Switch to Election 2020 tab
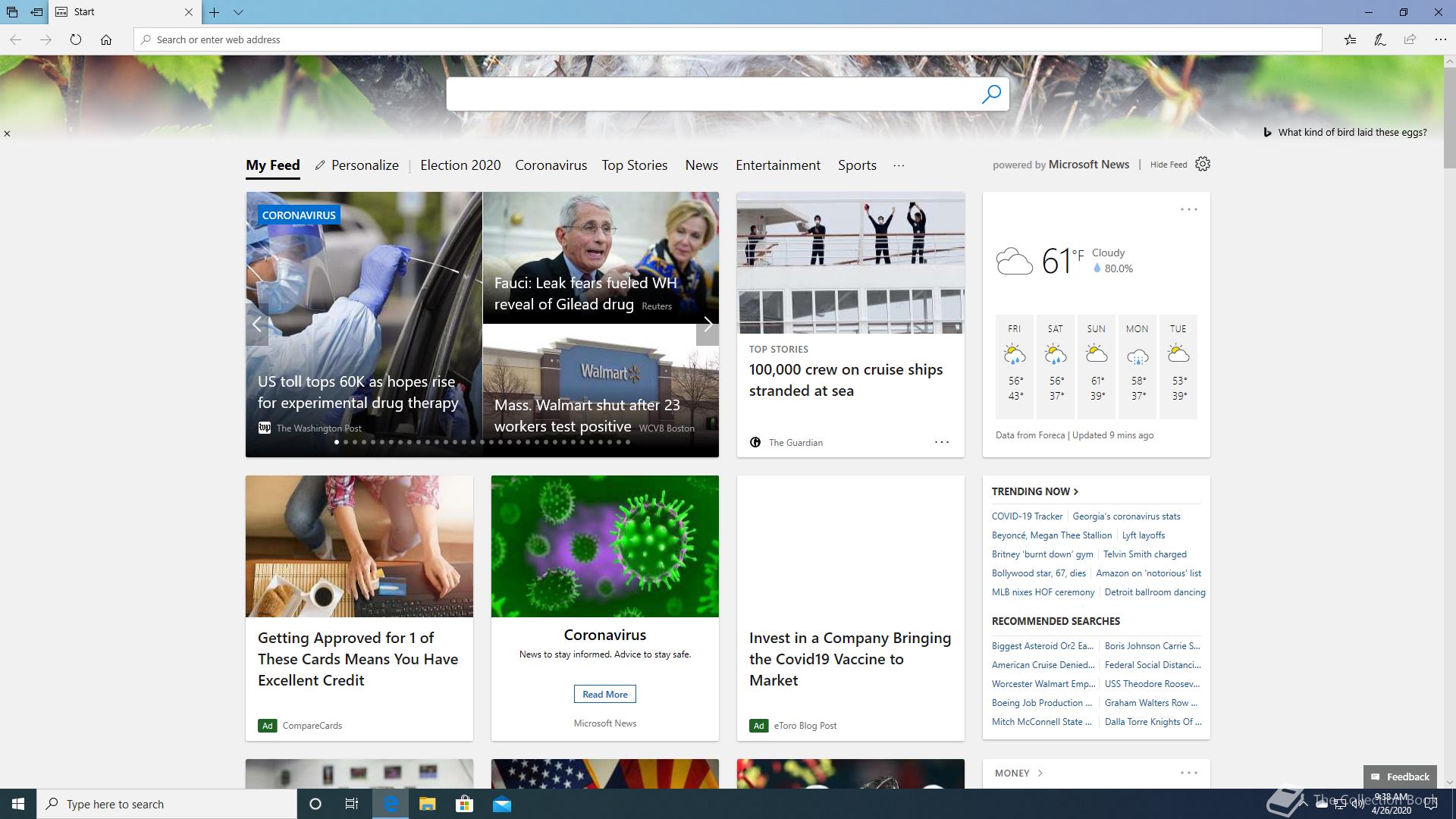Viewport: 1456px width, 819px height. pyautogui.click(x=460, y=165)
